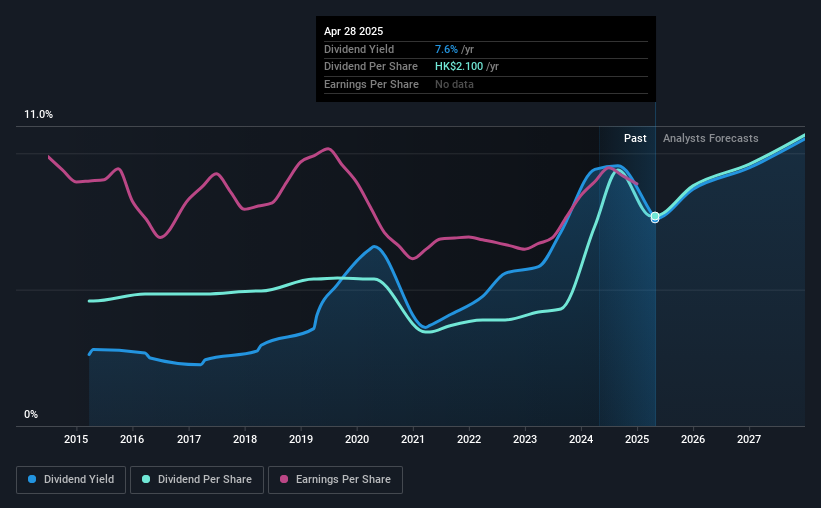
Task: Click the teal Dividend Per Share legend dot
Action: (146, 479)
